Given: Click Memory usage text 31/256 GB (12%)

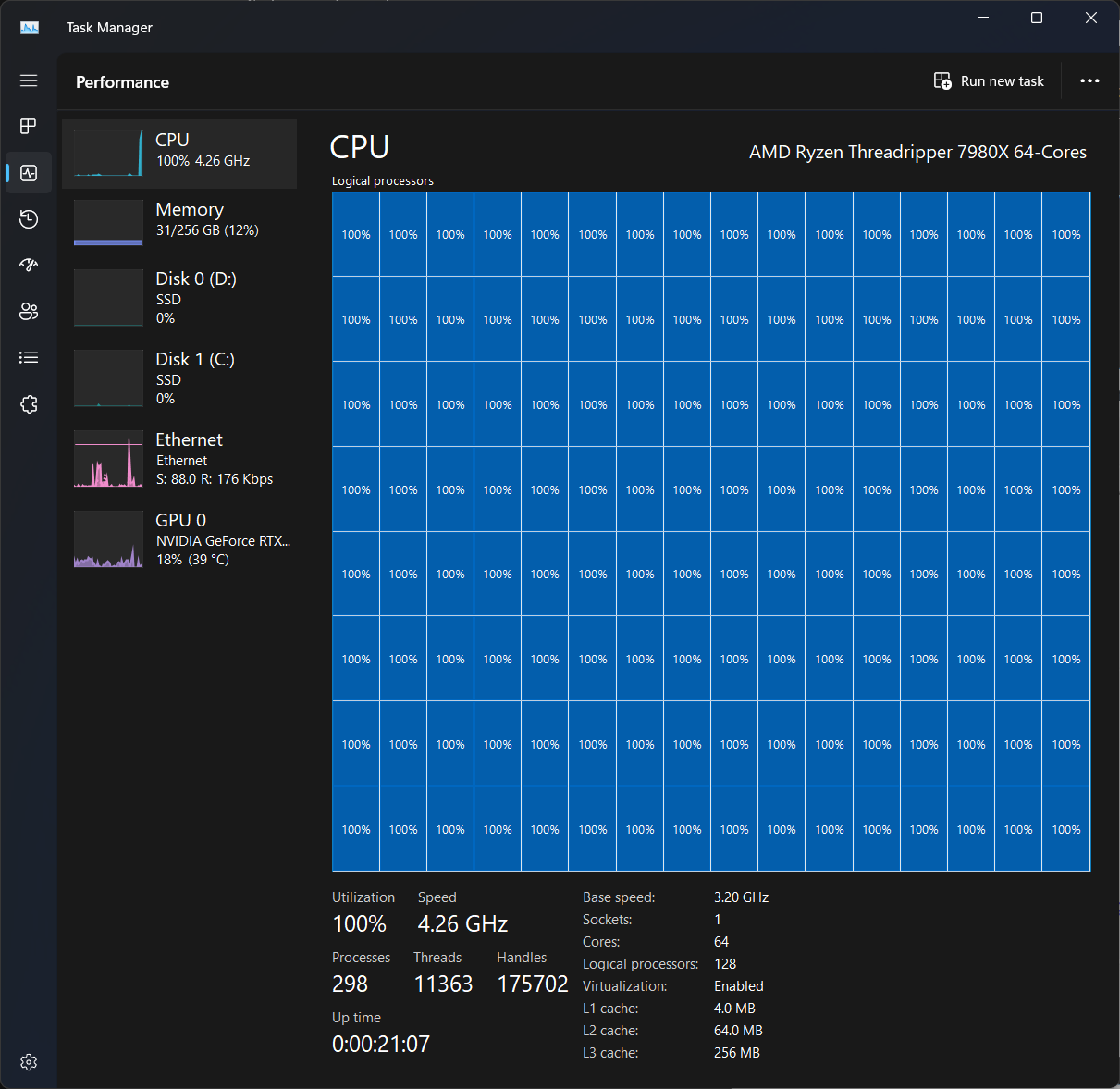Looking at the screenshot, I should click(x=207, y=230).
